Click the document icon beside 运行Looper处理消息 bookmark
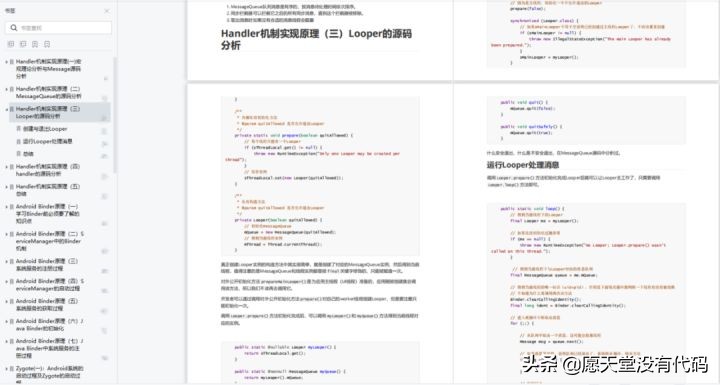The height and width of the screenshot is (385, 720). [19, 142]
